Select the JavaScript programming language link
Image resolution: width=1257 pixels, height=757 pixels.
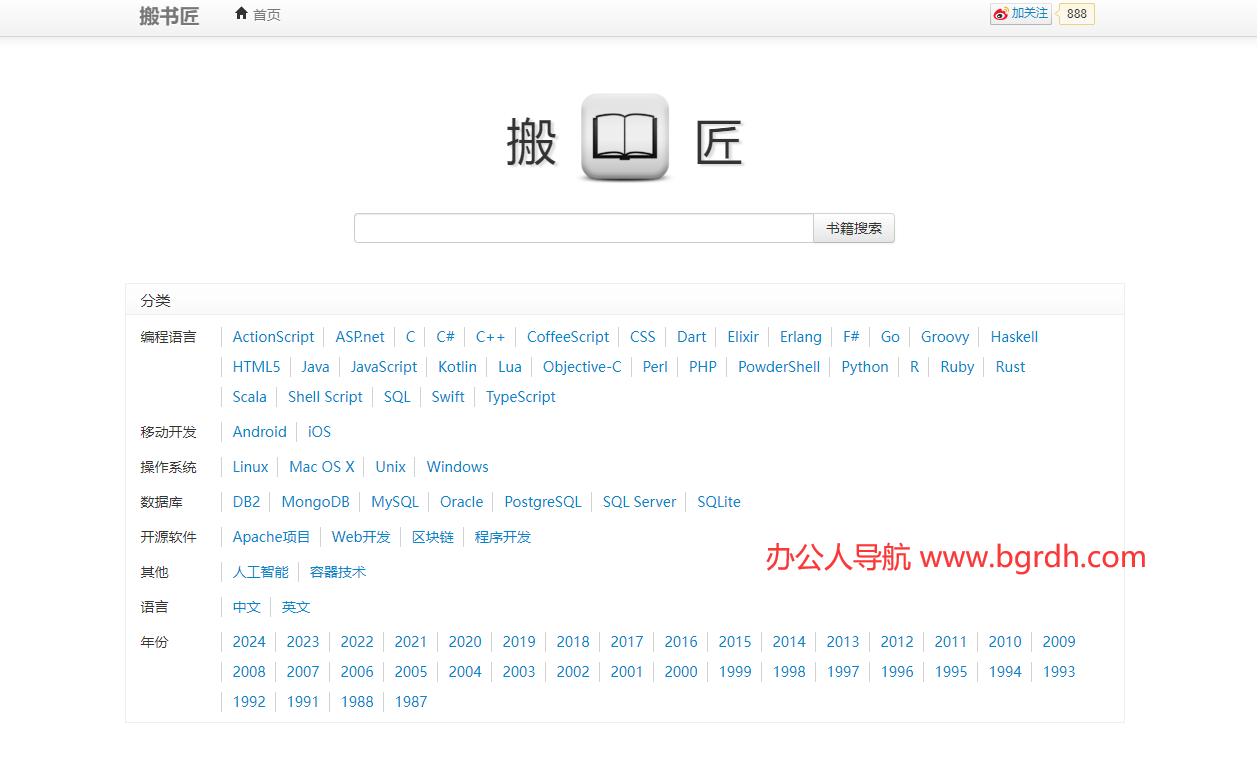click(x=383, y=367)
